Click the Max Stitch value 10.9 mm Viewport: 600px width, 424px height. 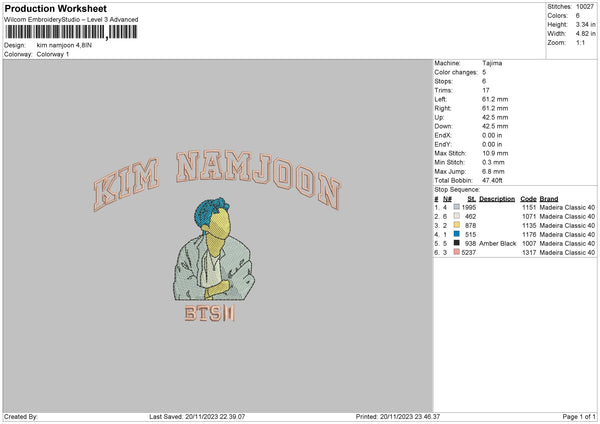(x=495, y=153)
